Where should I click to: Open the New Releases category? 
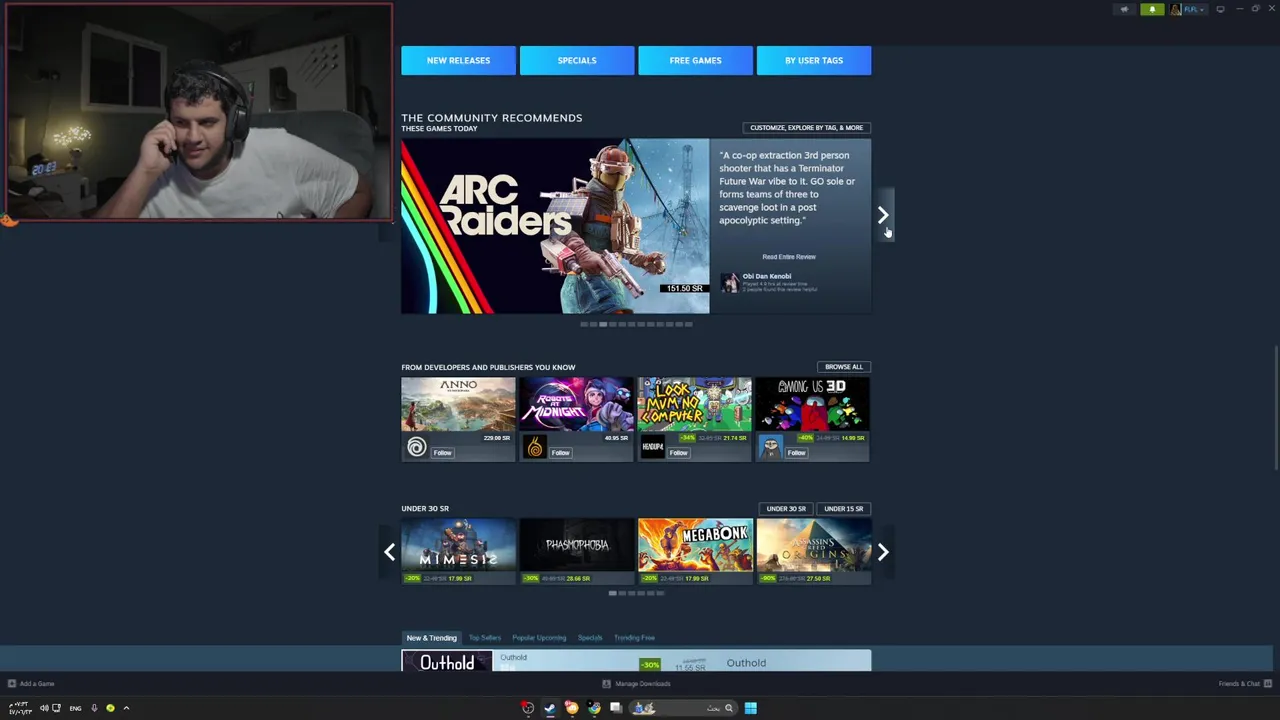click(458, 60)
